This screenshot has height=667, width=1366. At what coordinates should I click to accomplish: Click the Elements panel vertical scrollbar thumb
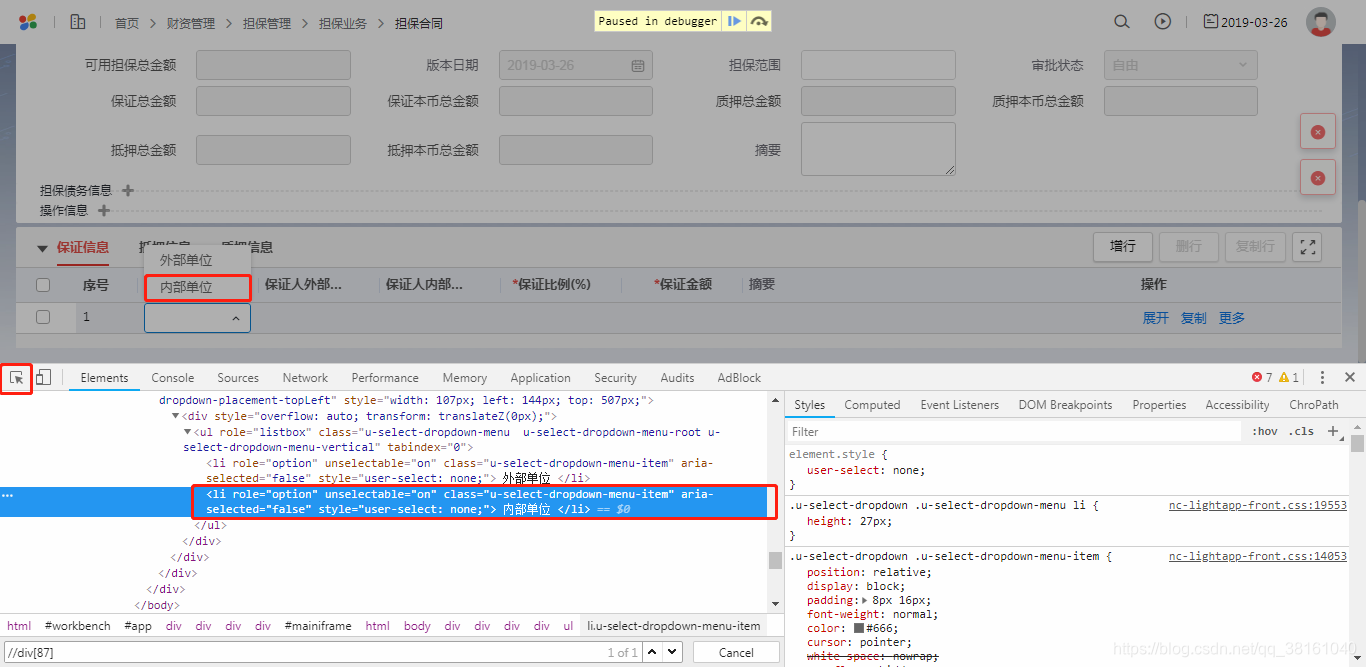coord(775,560)
